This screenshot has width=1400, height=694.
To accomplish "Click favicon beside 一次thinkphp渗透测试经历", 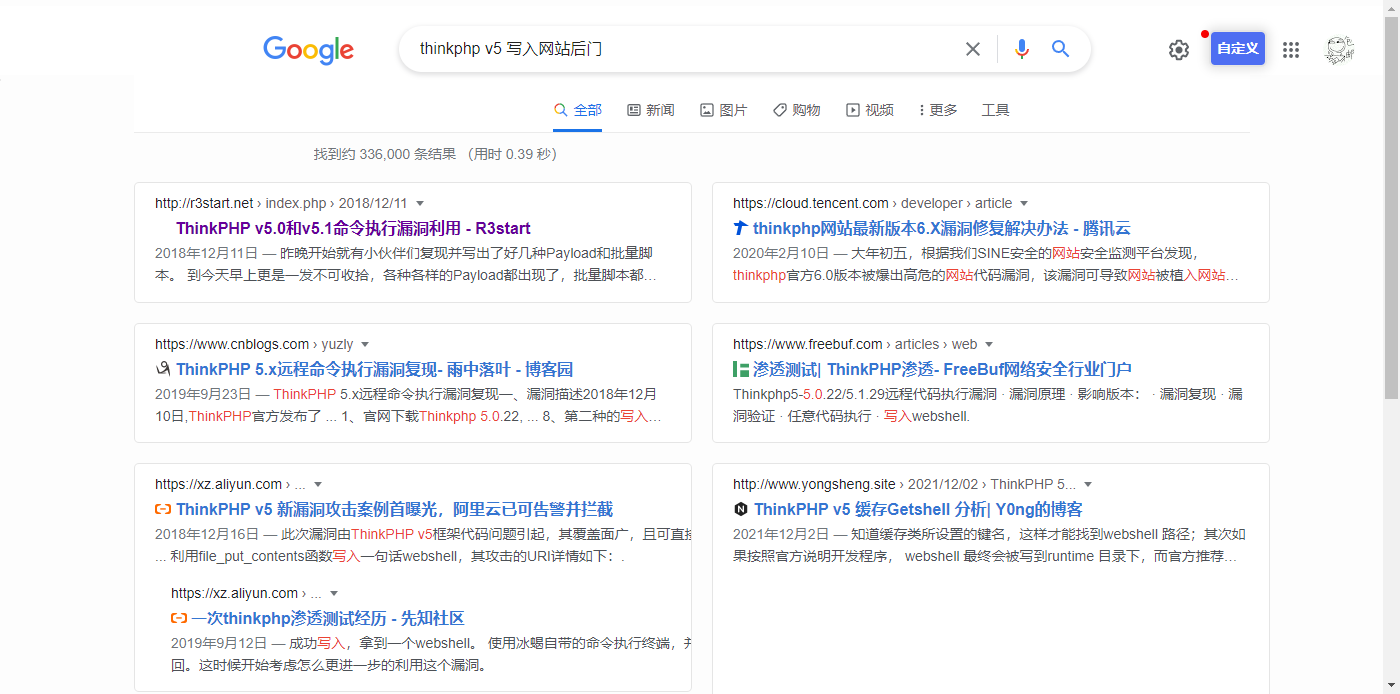I will (x=179, y=618).
